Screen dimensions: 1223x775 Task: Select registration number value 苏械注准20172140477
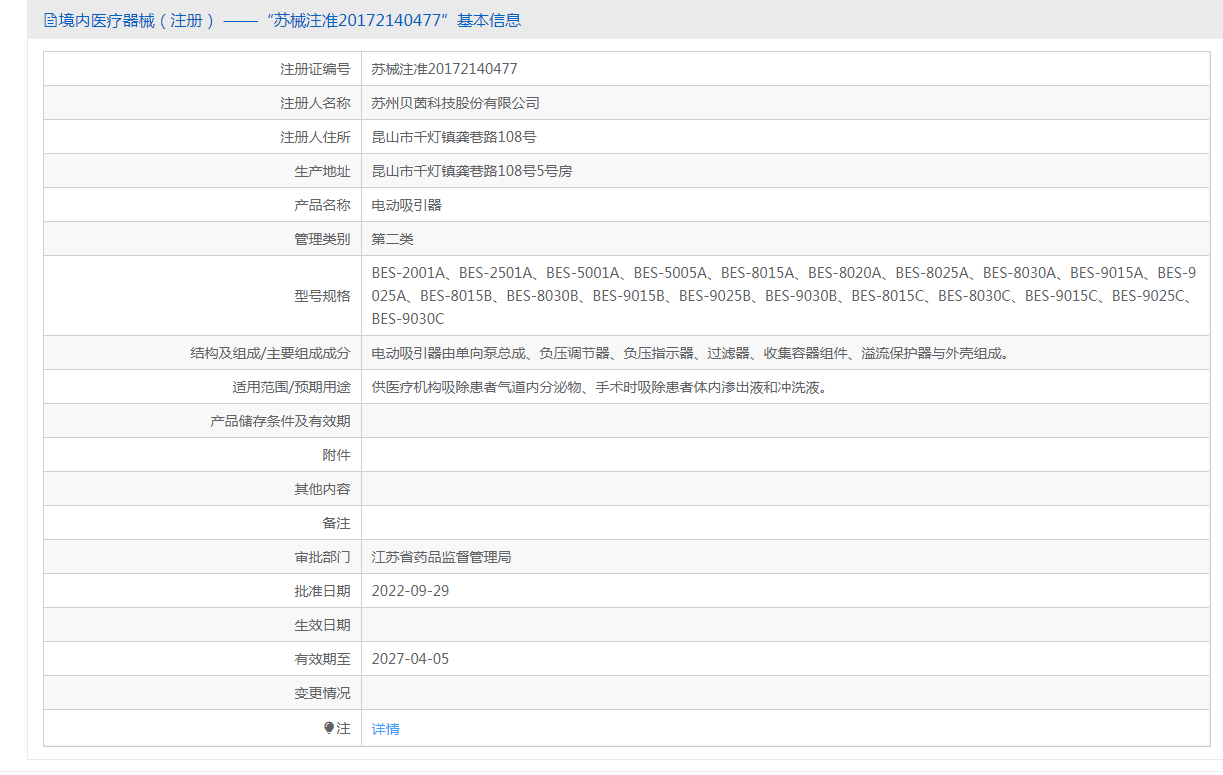(x=444, y=69)
